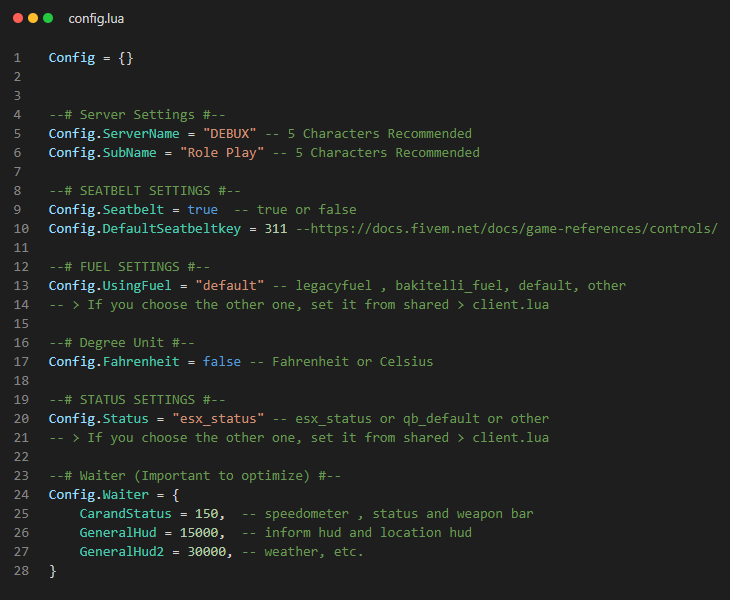Select the config.lua file title
This screenshot has width=730, height=600.
97,19
